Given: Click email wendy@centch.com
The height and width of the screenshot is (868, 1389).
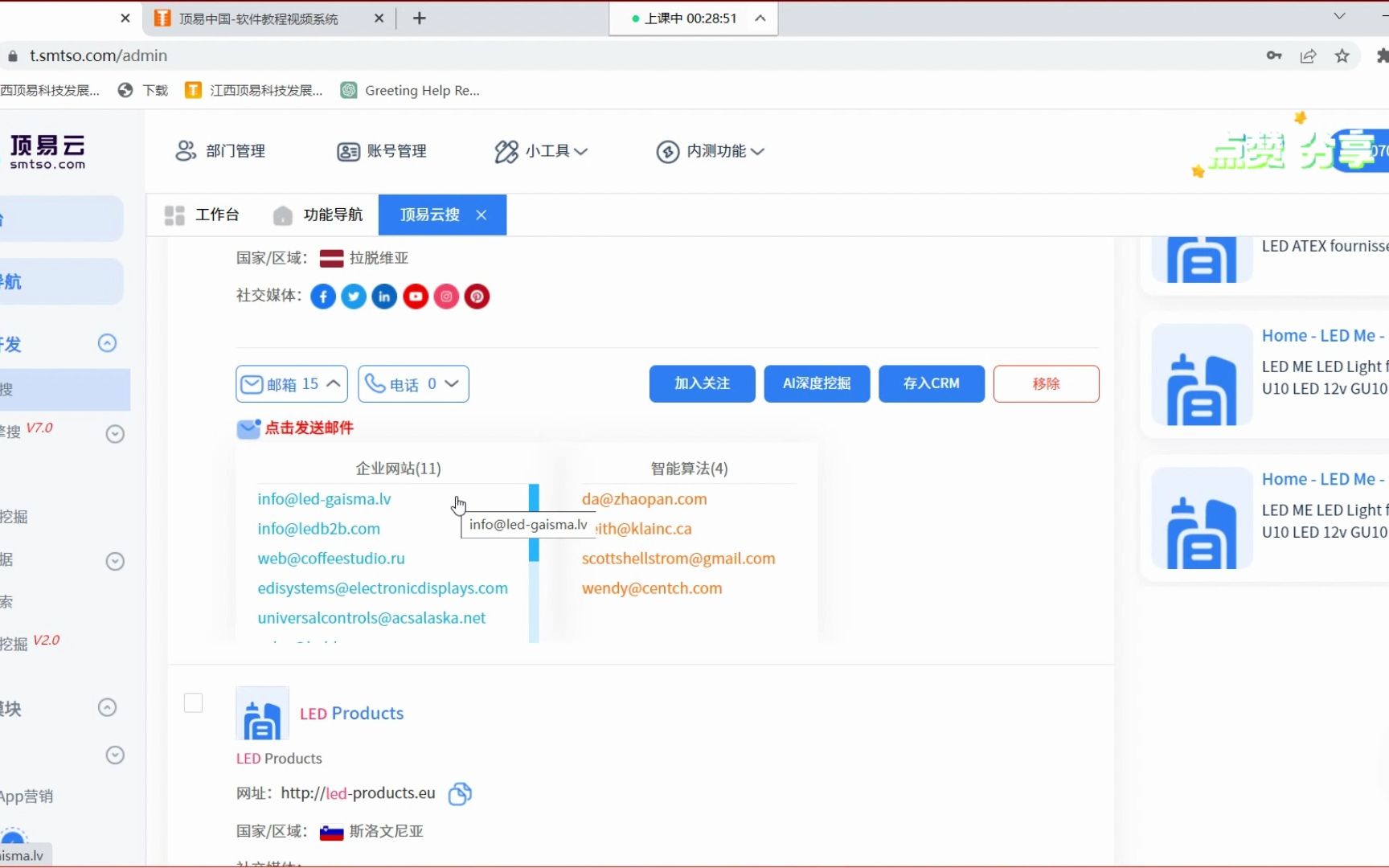Looking at the screenshot, I should (x=652, y=588).
